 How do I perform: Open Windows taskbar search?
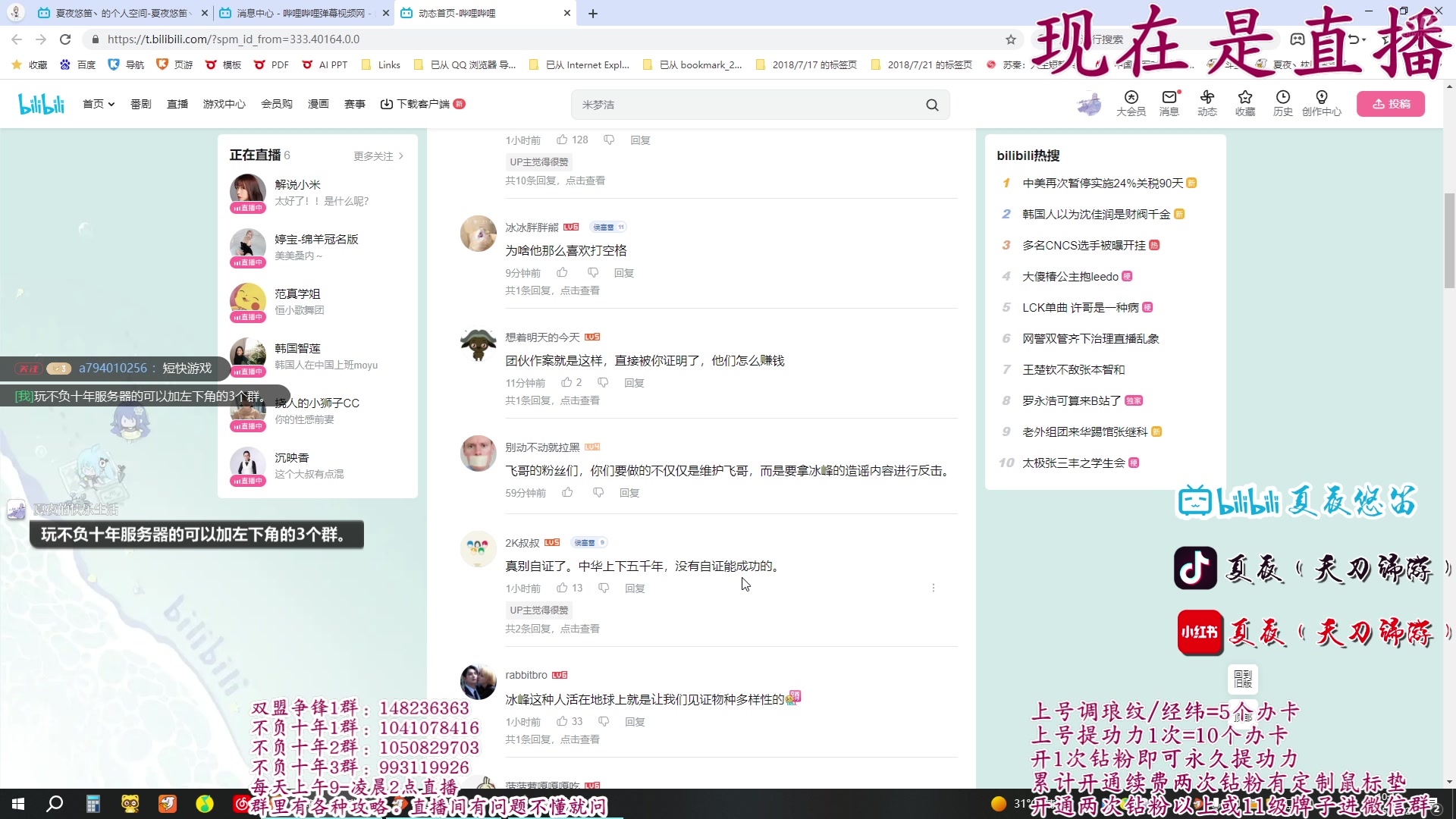(55, 804)
